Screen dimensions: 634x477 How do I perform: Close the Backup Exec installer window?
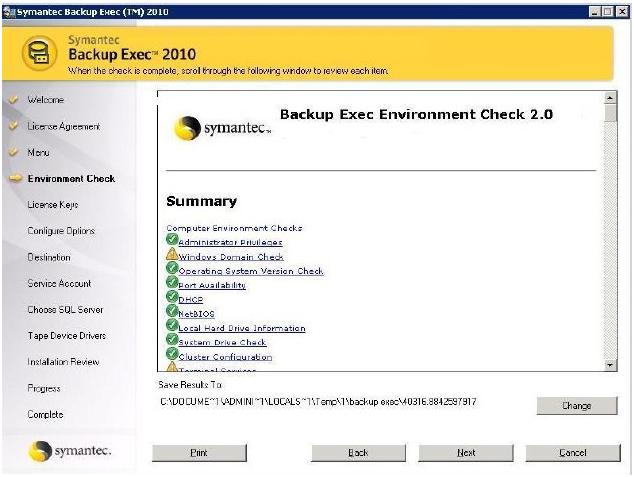622,12
